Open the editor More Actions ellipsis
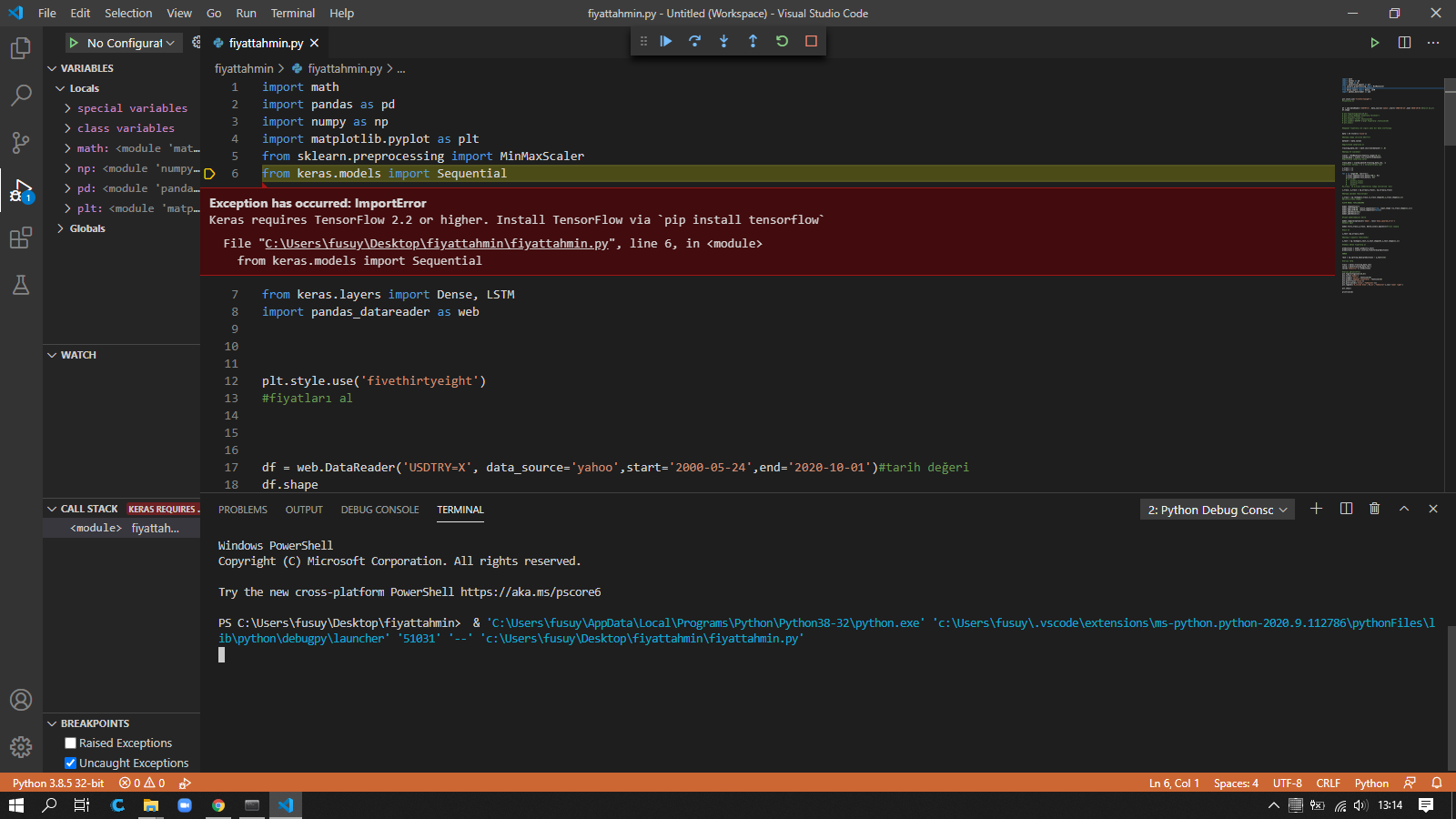This screenshot has height=819, width=1456. pos(1433,43)
